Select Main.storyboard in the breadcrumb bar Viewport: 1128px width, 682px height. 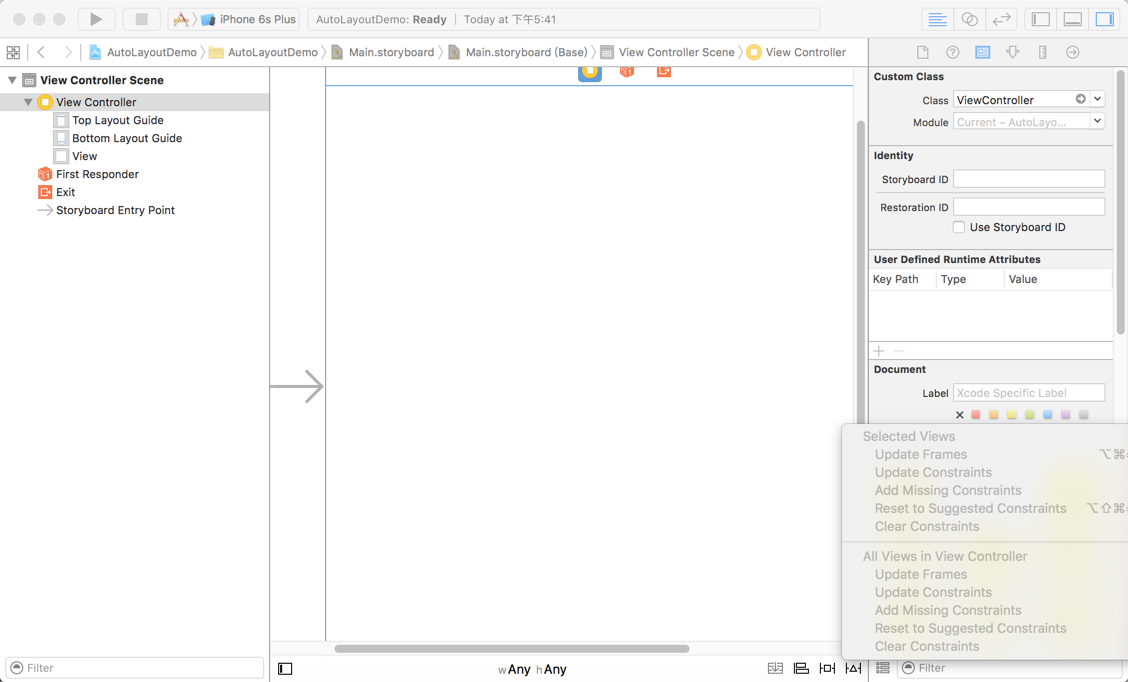point(390,52)
